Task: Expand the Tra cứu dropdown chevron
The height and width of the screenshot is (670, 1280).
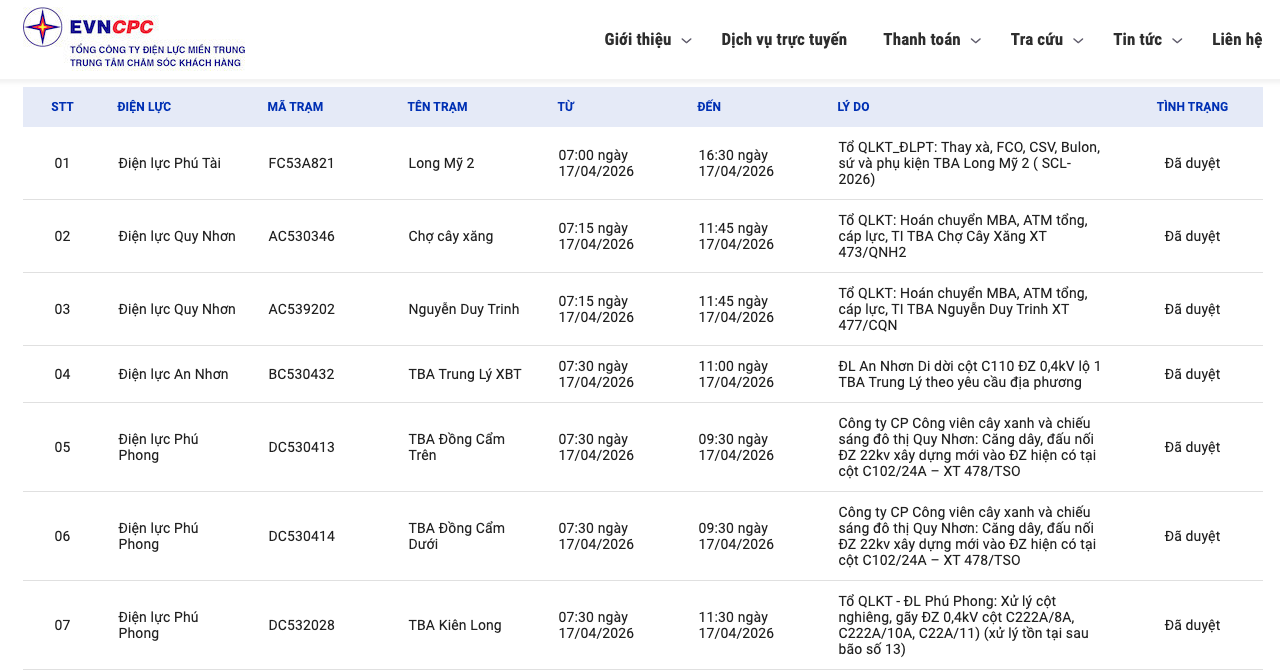Action: pos(1078,41)
